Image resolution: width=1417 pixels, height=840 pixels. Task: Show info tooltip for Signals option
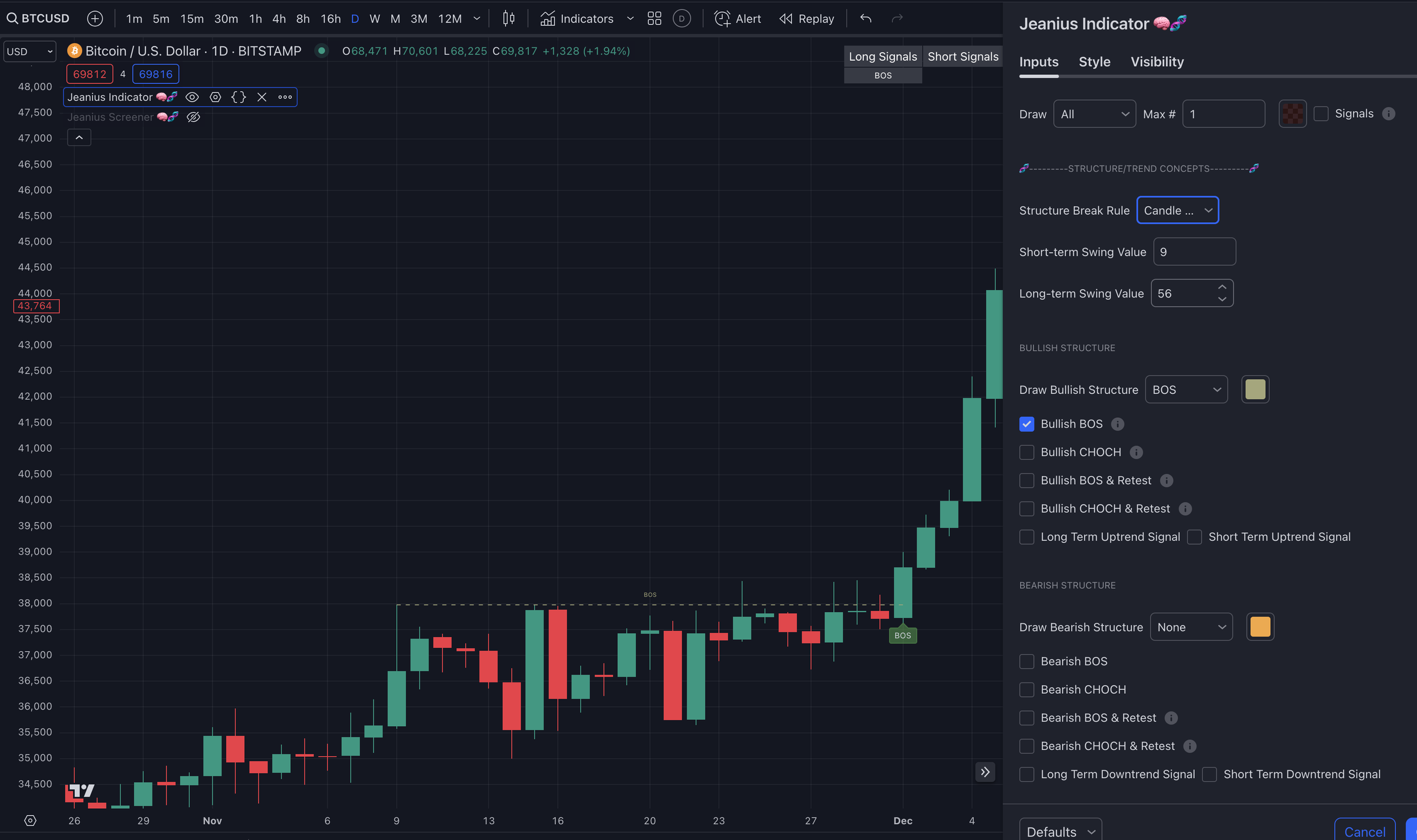1388,114
